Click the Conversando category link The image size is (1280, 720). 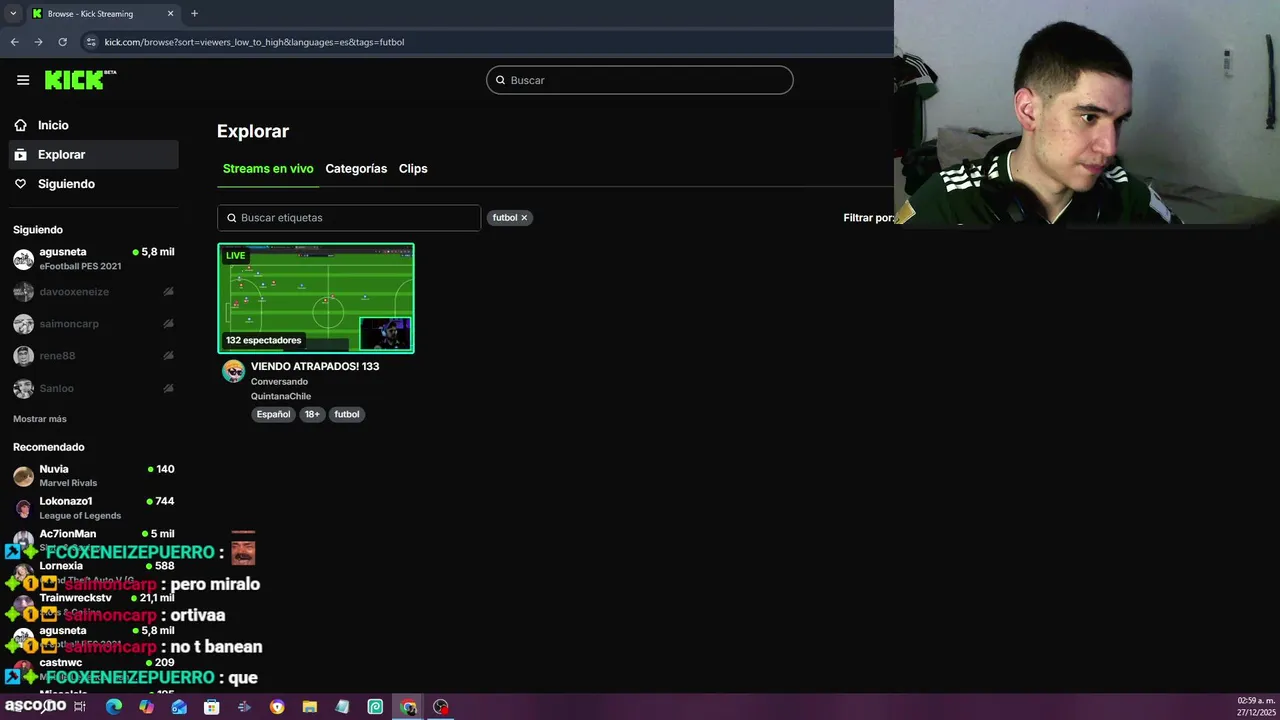(279, 382)
